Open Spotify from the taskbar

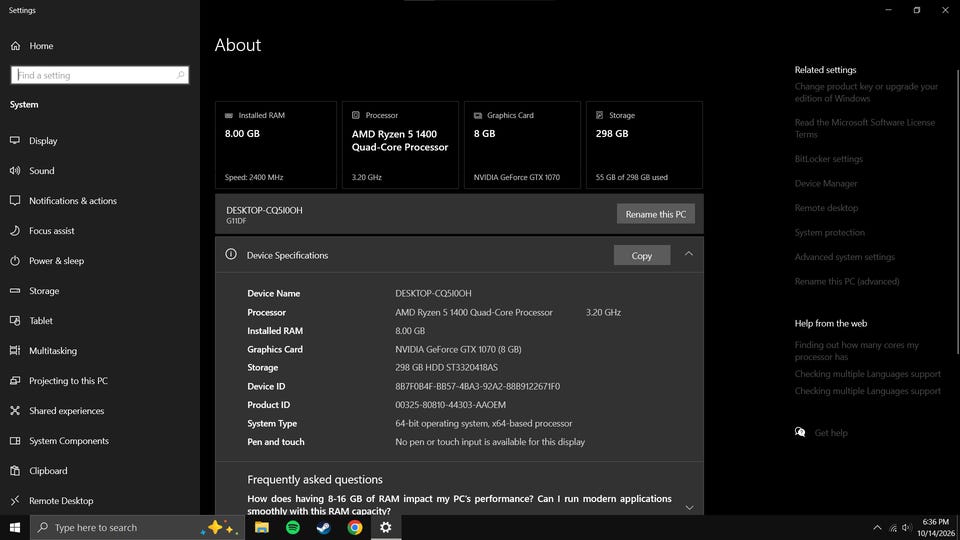coord(293,527)
